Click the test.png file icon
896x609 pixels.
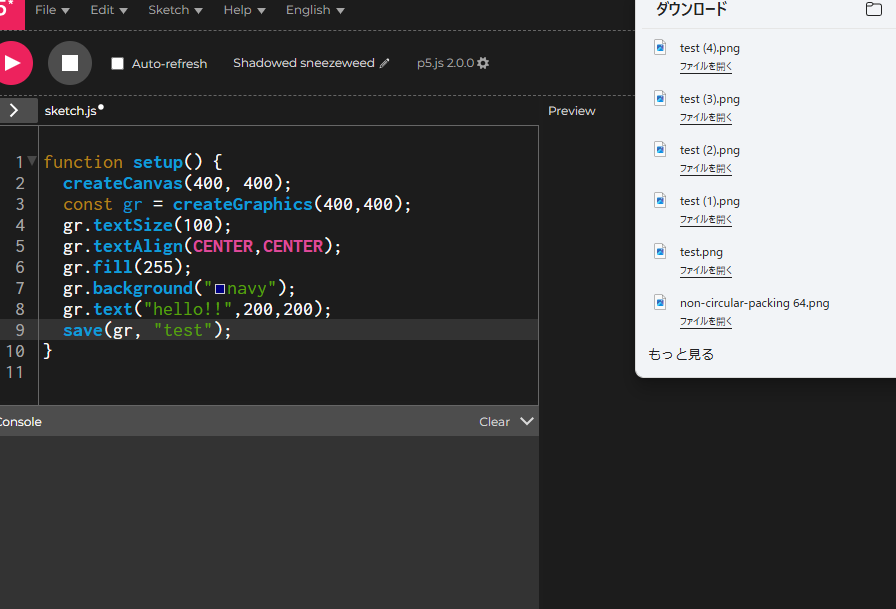660,251
